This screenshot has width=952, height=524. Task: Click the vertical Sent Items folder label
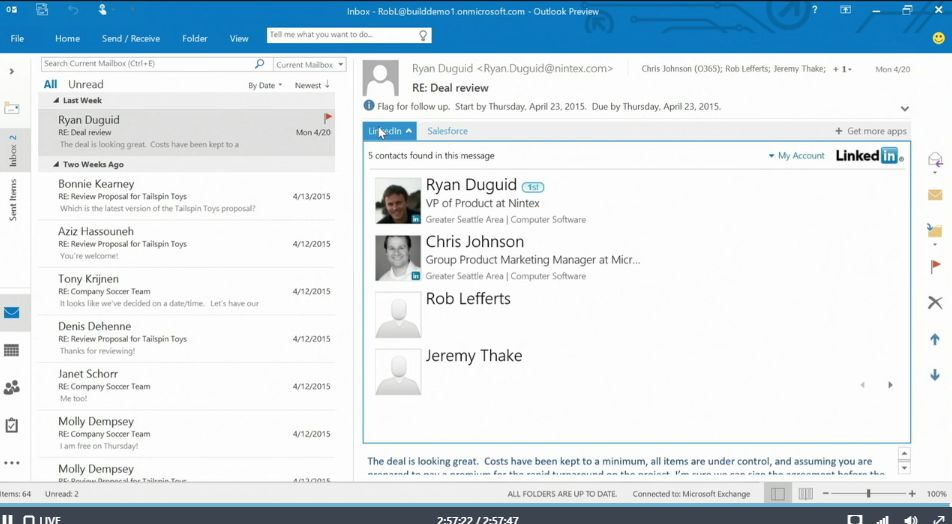point(13,200)
